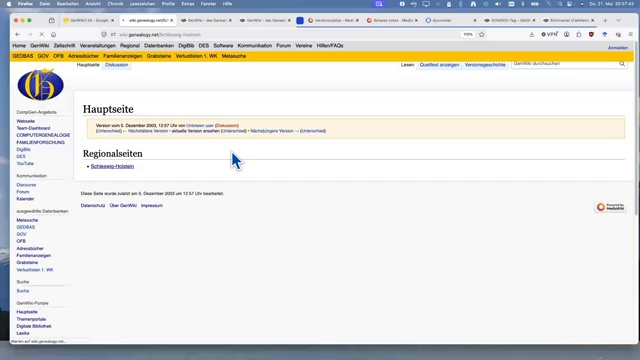The height and width of the screenshot is (360, 640).
Task: Reset the 110% zoom indicator
Action: 468,35
